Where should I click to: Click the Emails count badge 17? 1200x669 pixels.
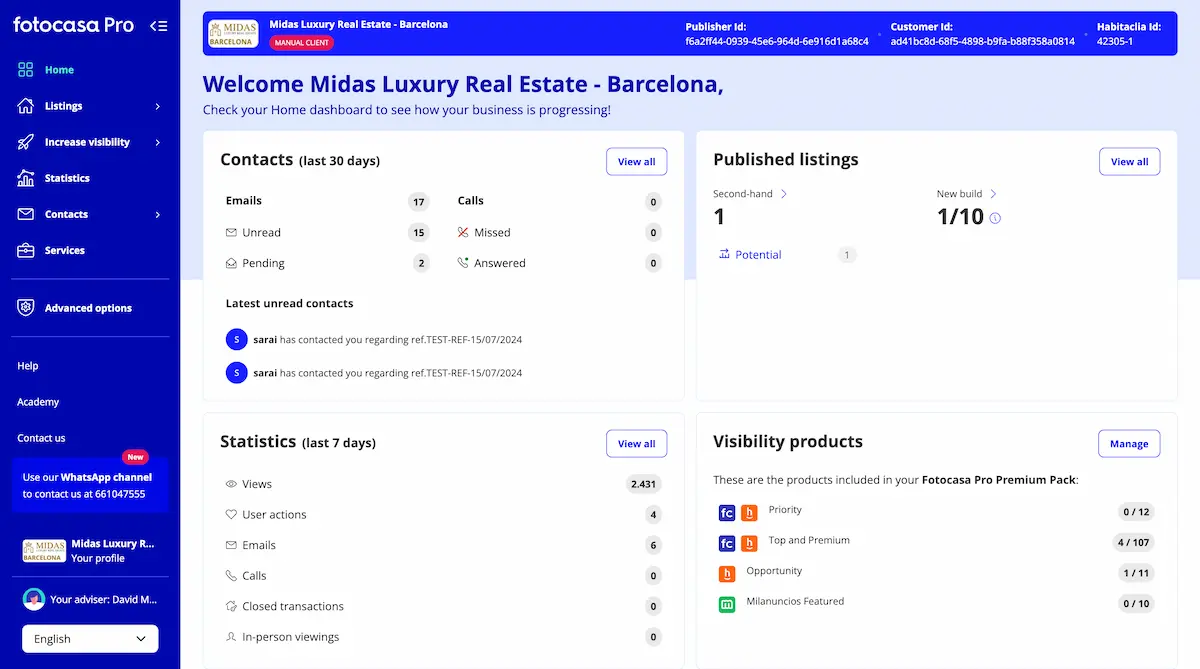[x=419, y=202]
